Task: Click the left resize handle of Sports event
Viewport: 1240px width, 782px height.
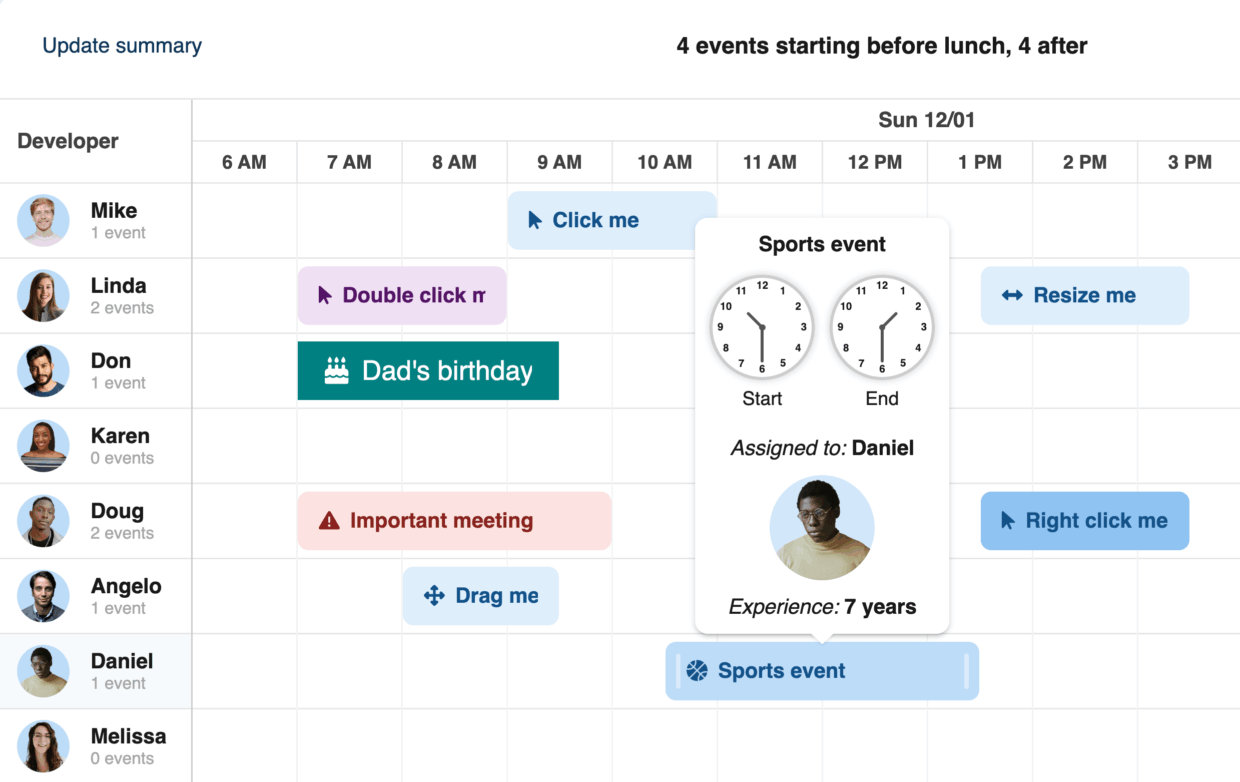Action: tap(678, 671)
